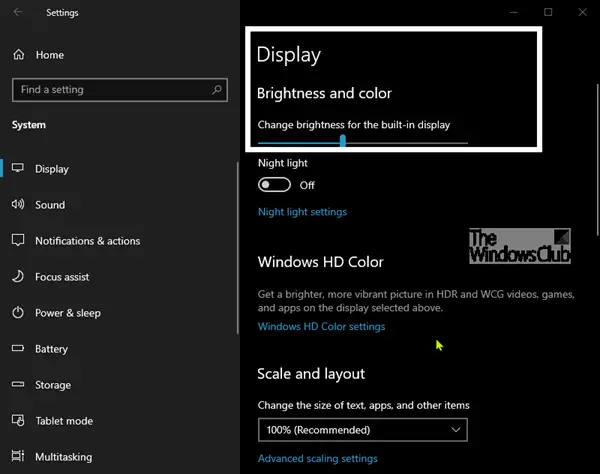Toggle the Night light switch
This screenshot has width=600, height=474.
274,185
